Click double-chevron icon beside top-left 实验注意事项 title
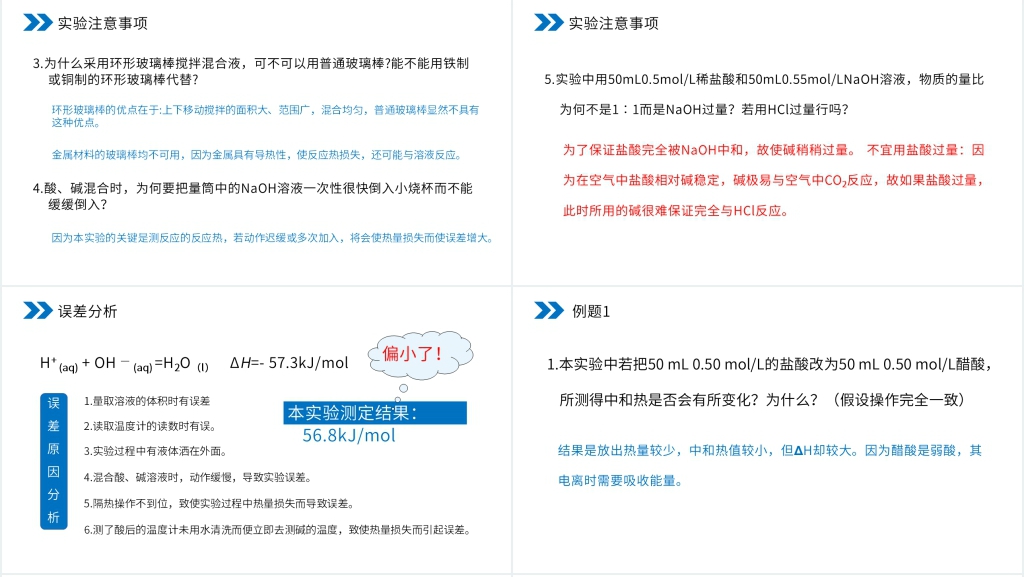The image size is (1024, 577). 38,23
